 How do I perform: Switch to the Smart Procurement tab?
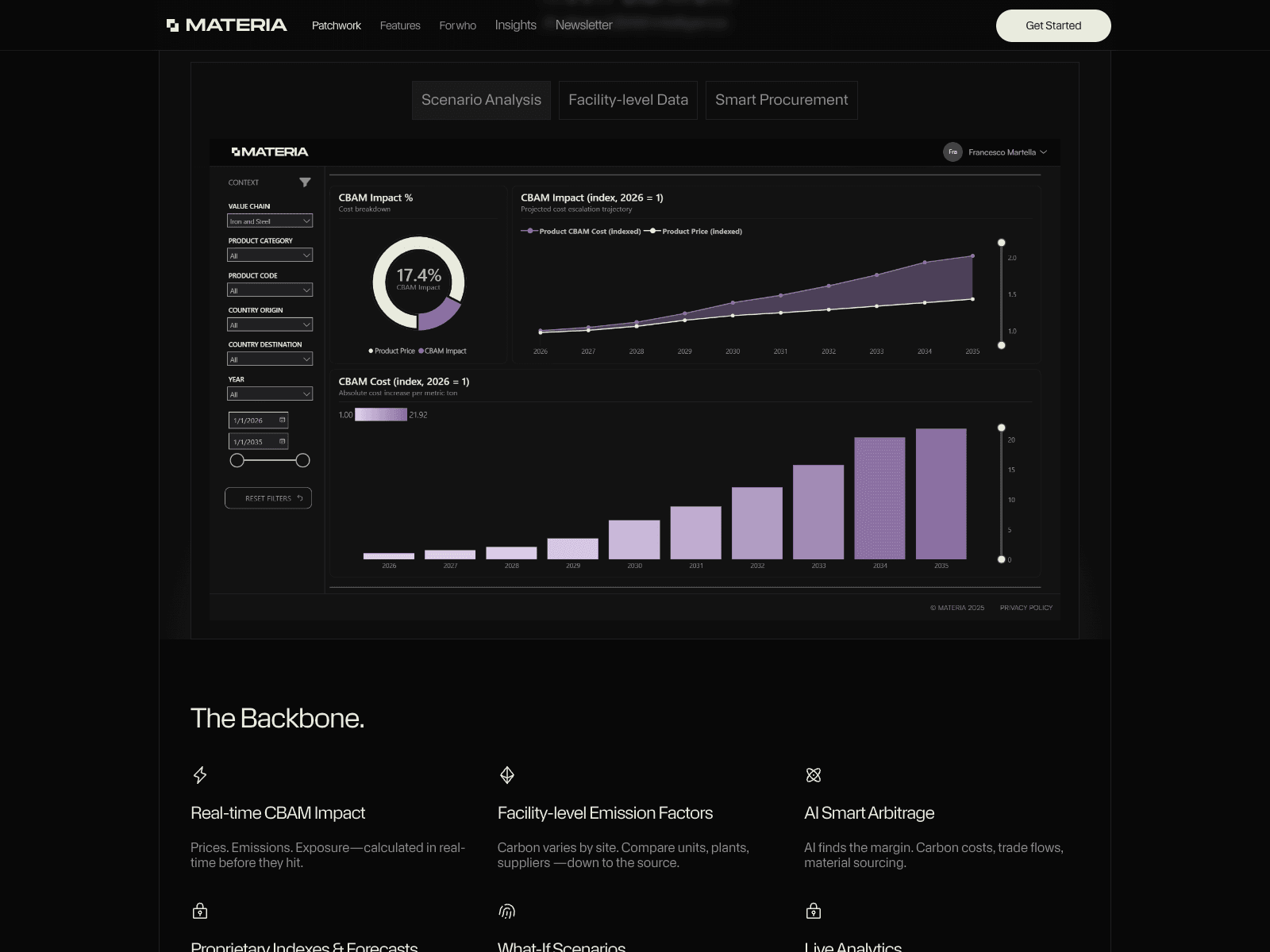782,100
